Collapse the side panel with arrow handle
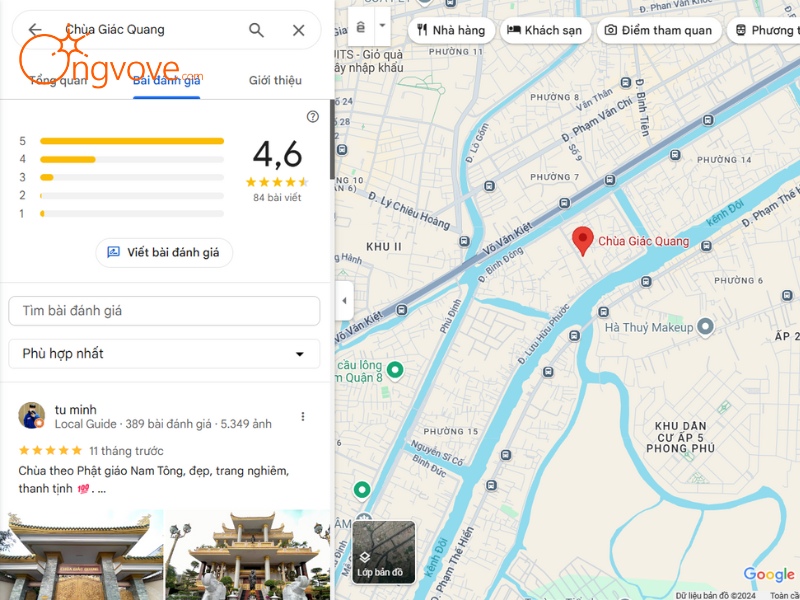Viewport: 800px width, 600px height. (x=344, y=301)
